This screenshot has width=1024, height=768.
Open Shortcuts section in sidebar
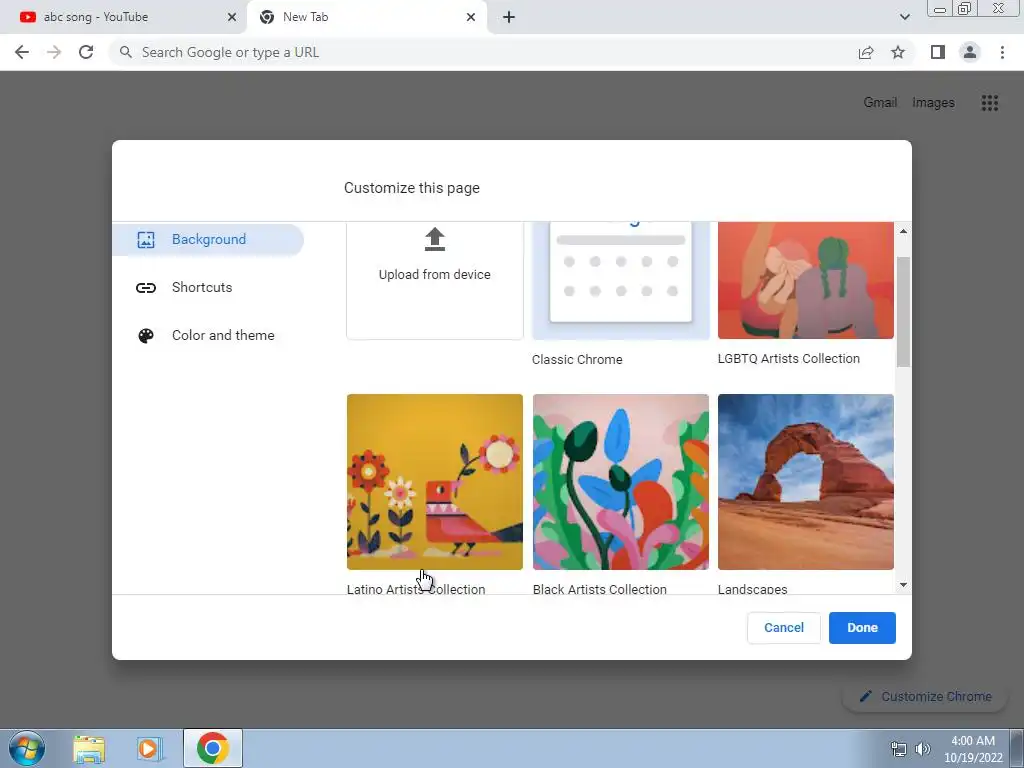tap(202, 287)
